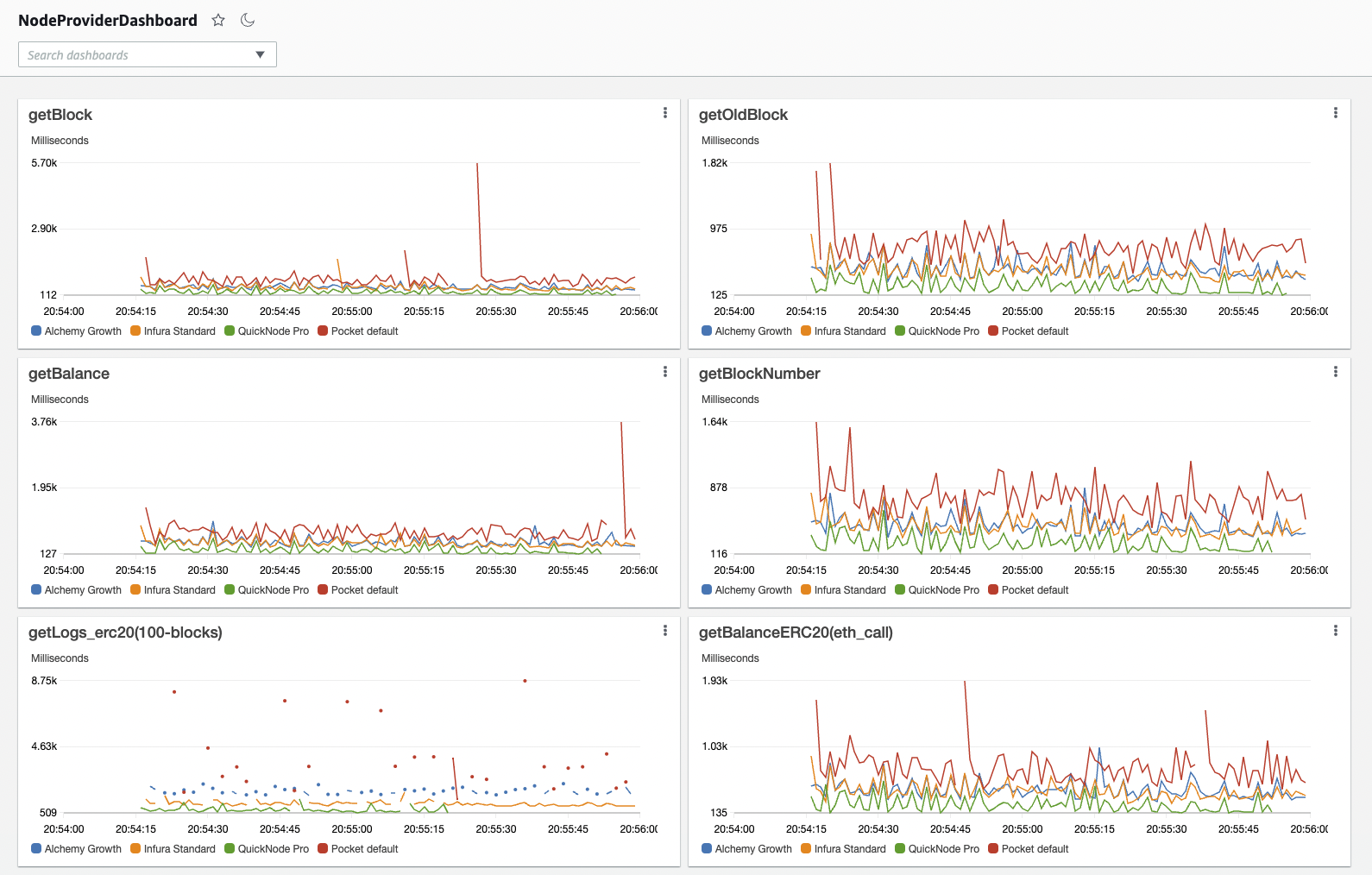Select QuickNode Pro in getLogs_erc20 legend
The width and height of the screenshot is (1372, 875).
267,849
